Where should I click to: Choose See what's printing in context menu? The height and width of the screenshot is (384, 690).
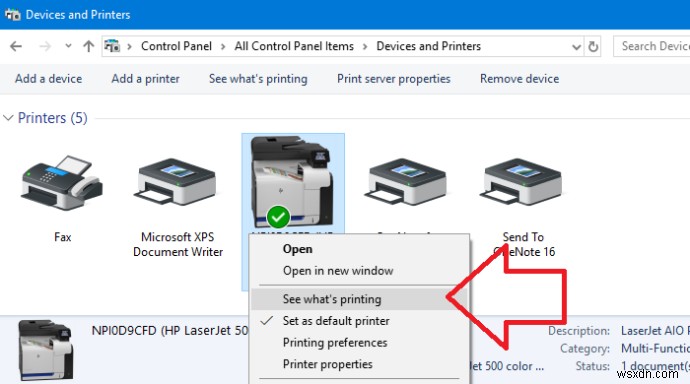pyautogui.click(x=360, y=299)
